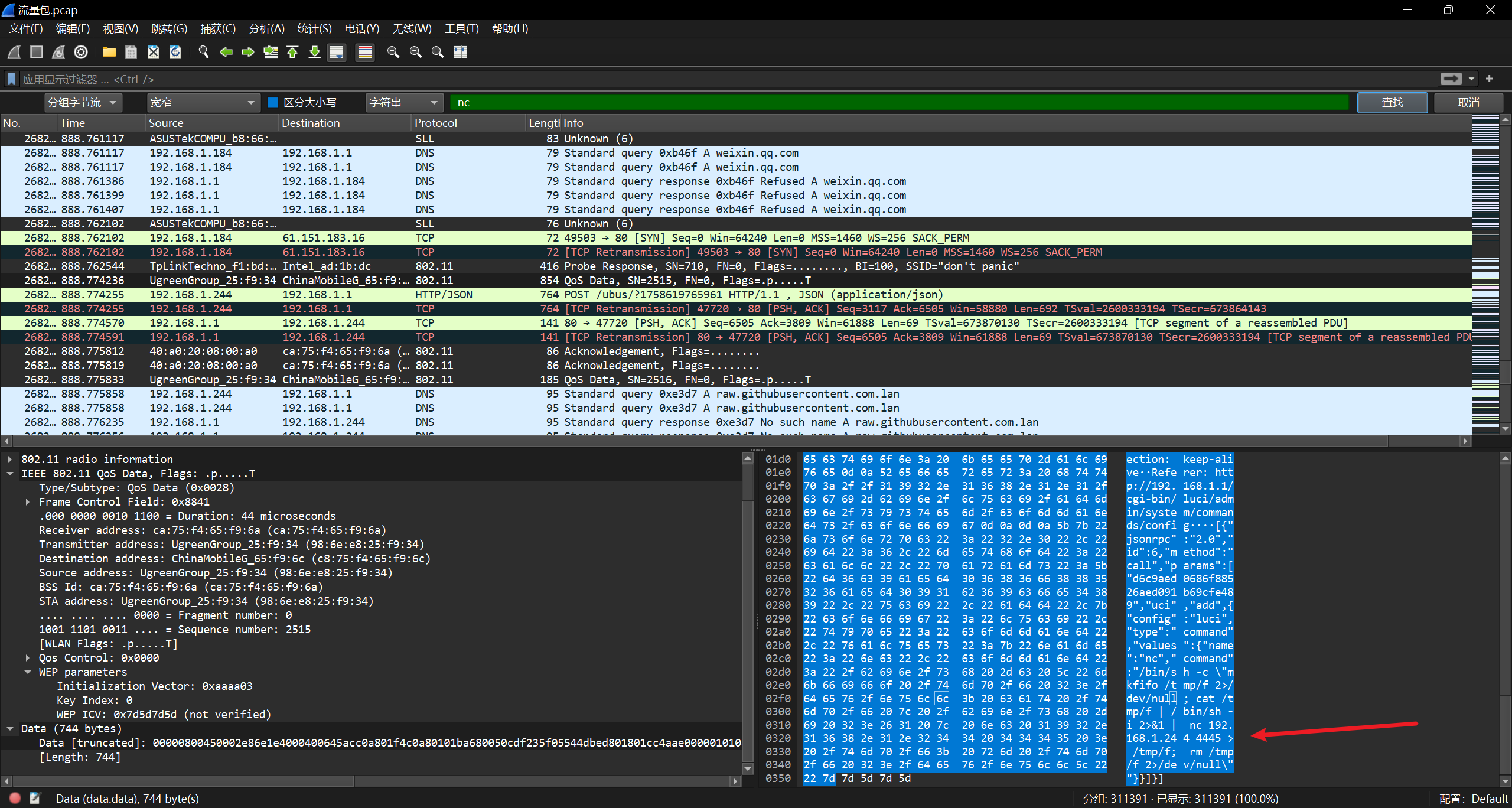Open the 字符串 search type dropdown

click(x=404, y=103)
